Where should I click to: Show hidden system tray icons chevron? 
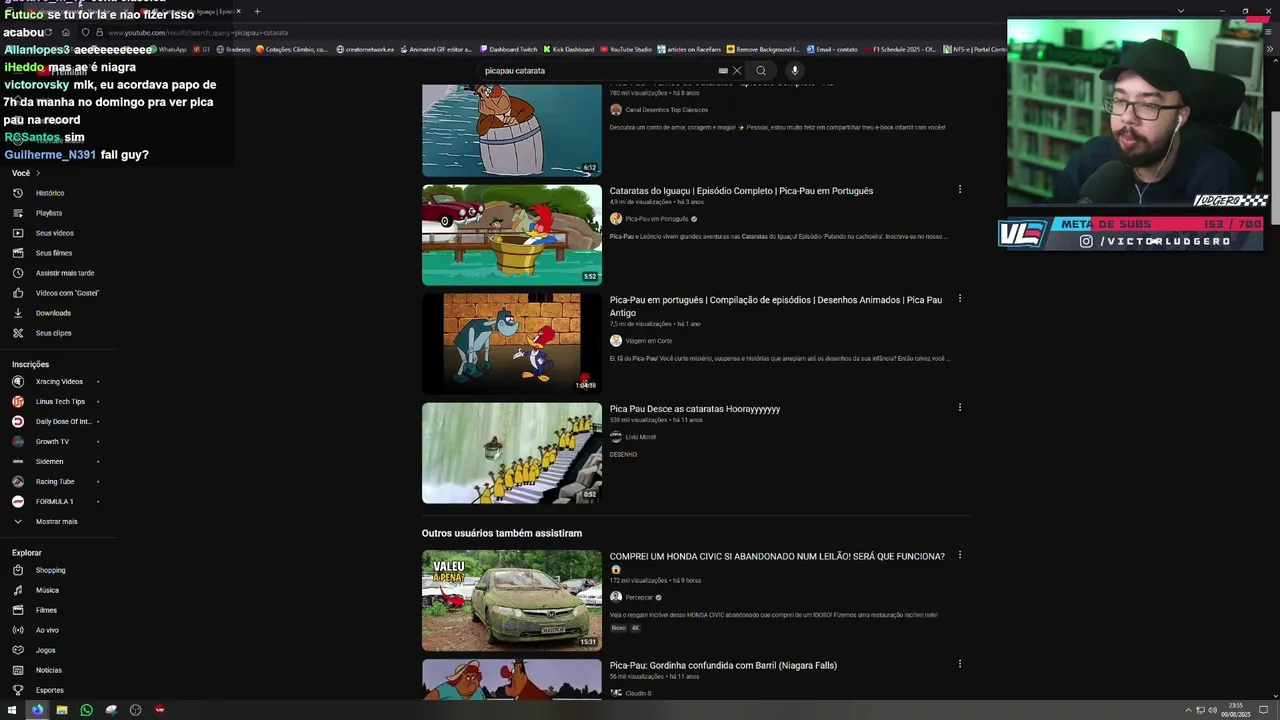pos(1189,710)
